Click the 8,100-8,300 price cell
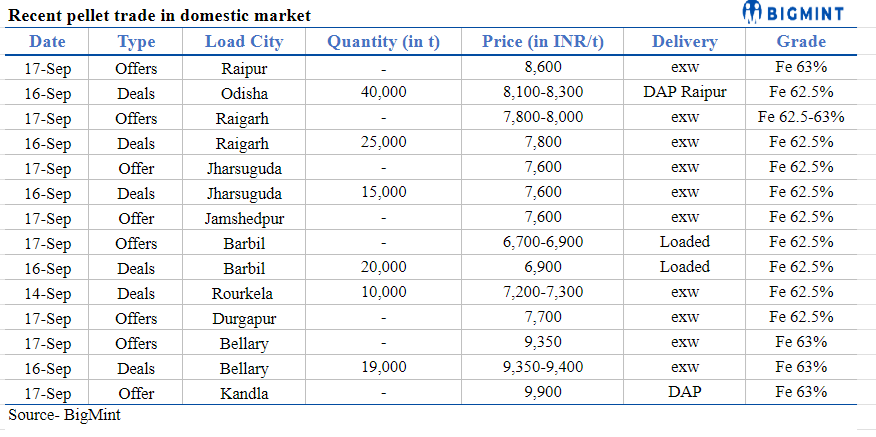The height and width of the screenshot is (437, 876). [542, 93]
